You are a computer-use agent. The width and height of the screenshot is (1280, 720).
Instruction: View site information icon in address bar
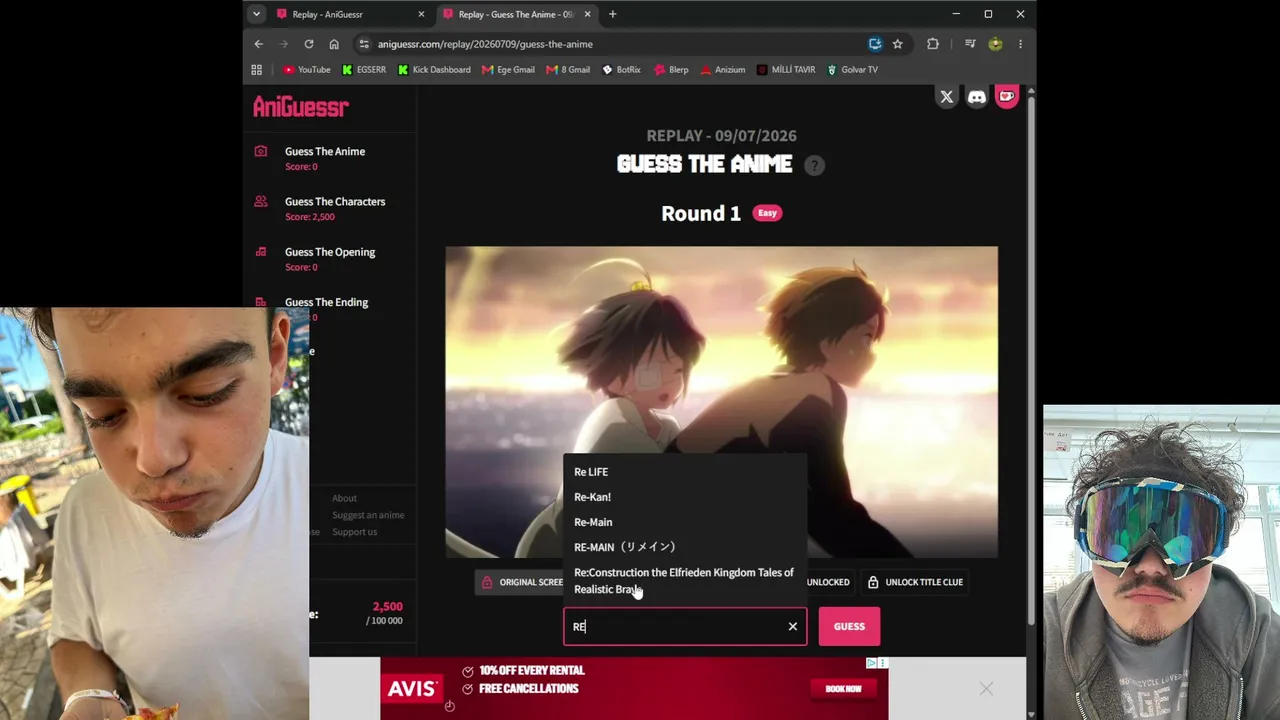pyautogui.click(x=364, y=44)
